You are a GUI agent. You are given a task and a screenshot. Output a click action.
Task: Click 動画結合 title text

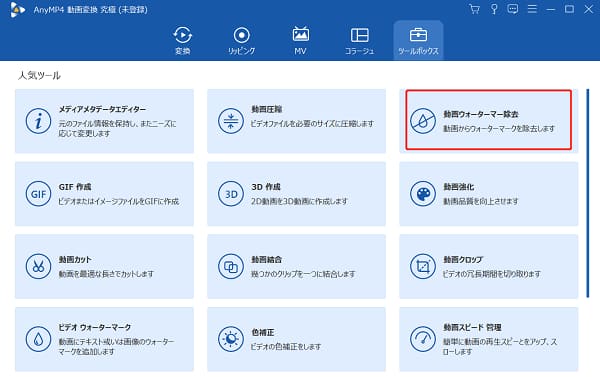pos(266,259)
